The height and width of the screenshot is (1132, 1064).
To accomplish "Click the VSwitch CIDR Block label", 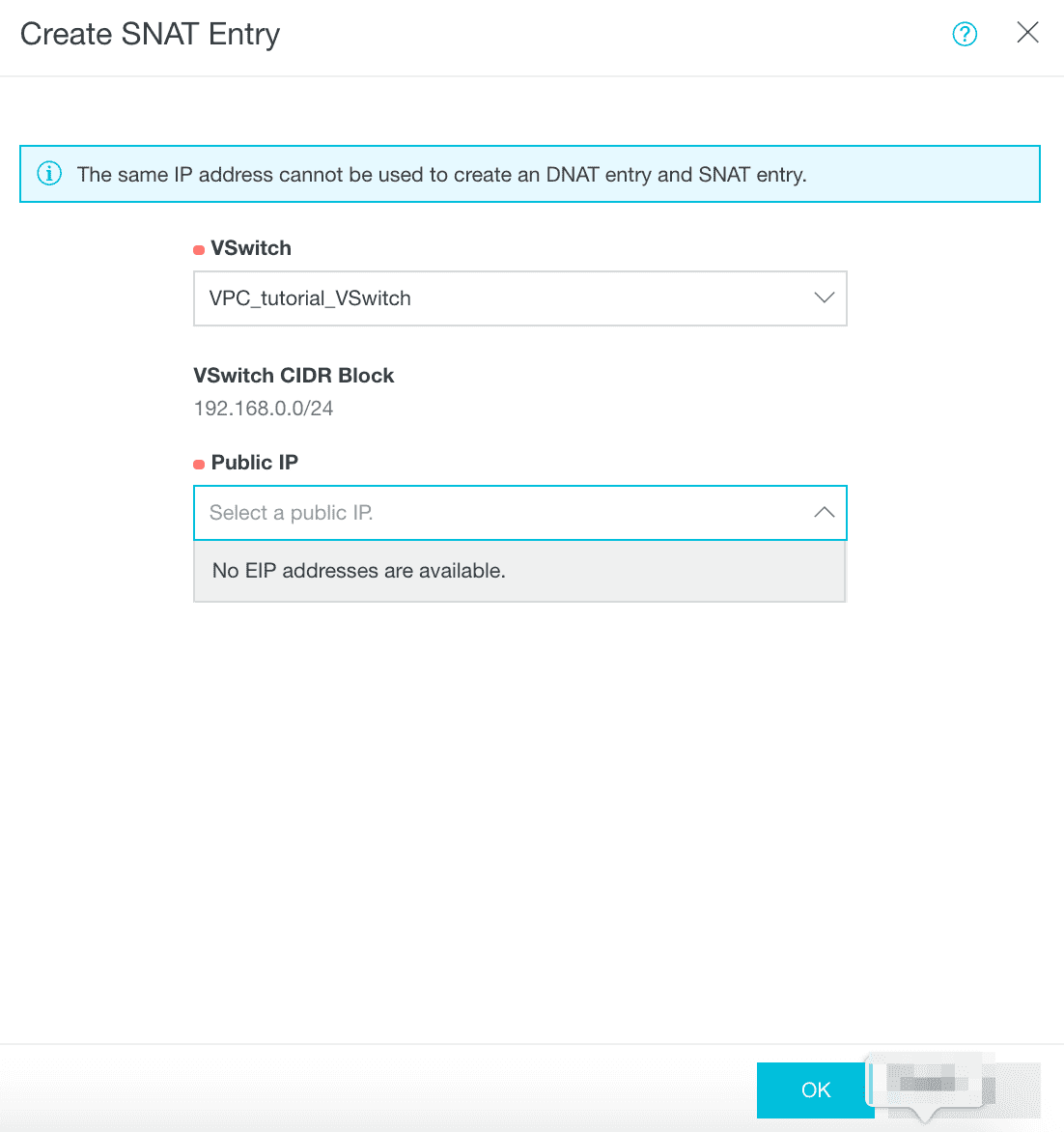I will [294, 376].
